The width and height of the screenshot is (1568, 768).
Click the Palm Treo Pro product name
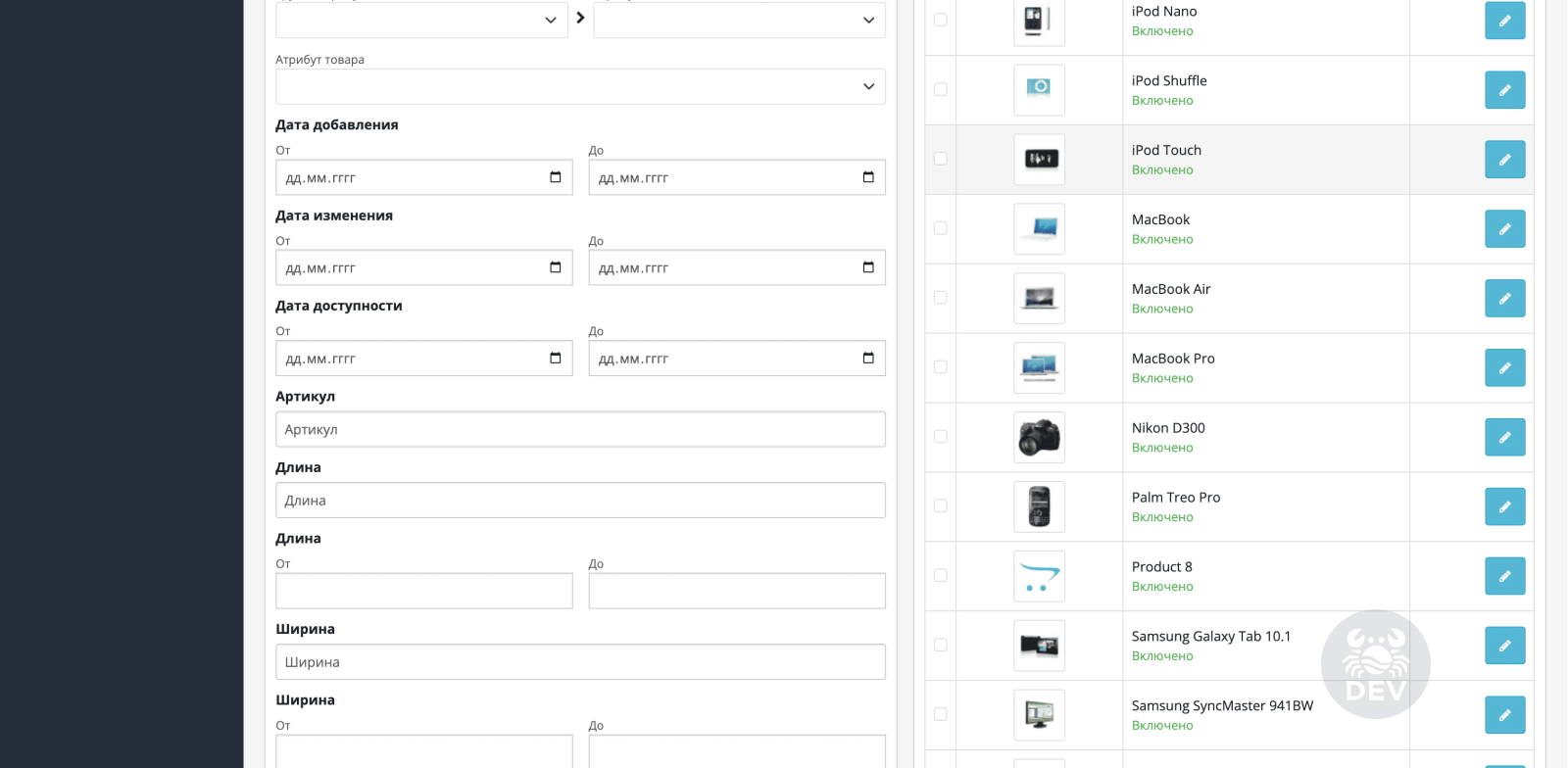[1176, 498]
